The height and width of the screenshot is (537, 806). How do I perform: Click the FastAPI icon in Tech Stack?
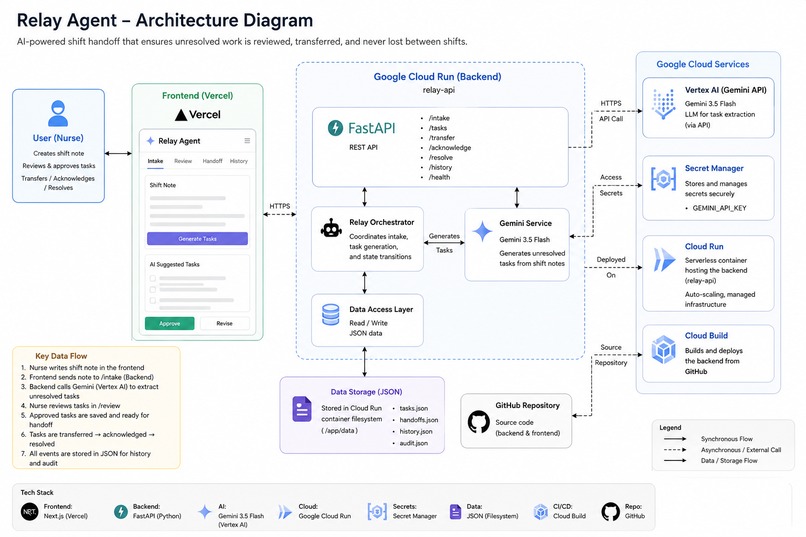point(121,511)
